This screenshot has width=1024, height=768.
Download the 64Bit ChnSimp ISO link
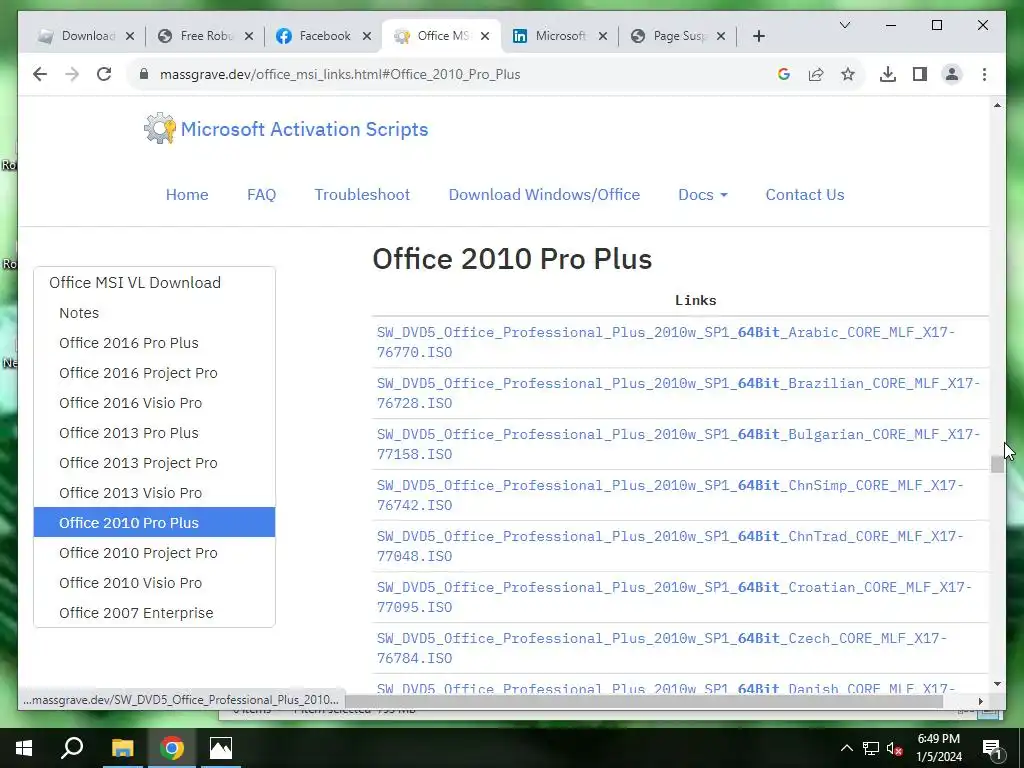670,495
